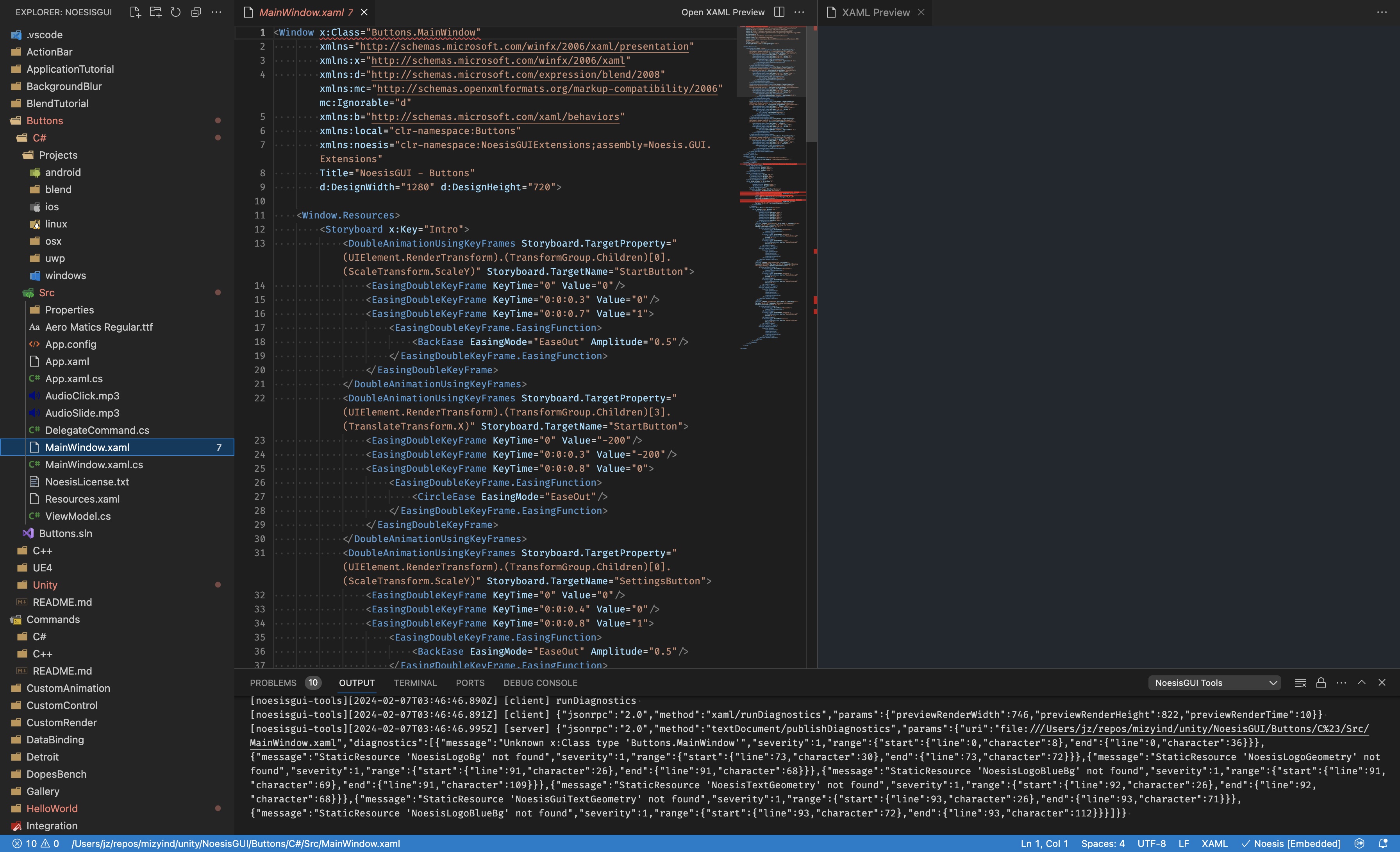Expand the ActionBar folder
The width and height of the screenshot is (1400, 852).
coord(117,52)
